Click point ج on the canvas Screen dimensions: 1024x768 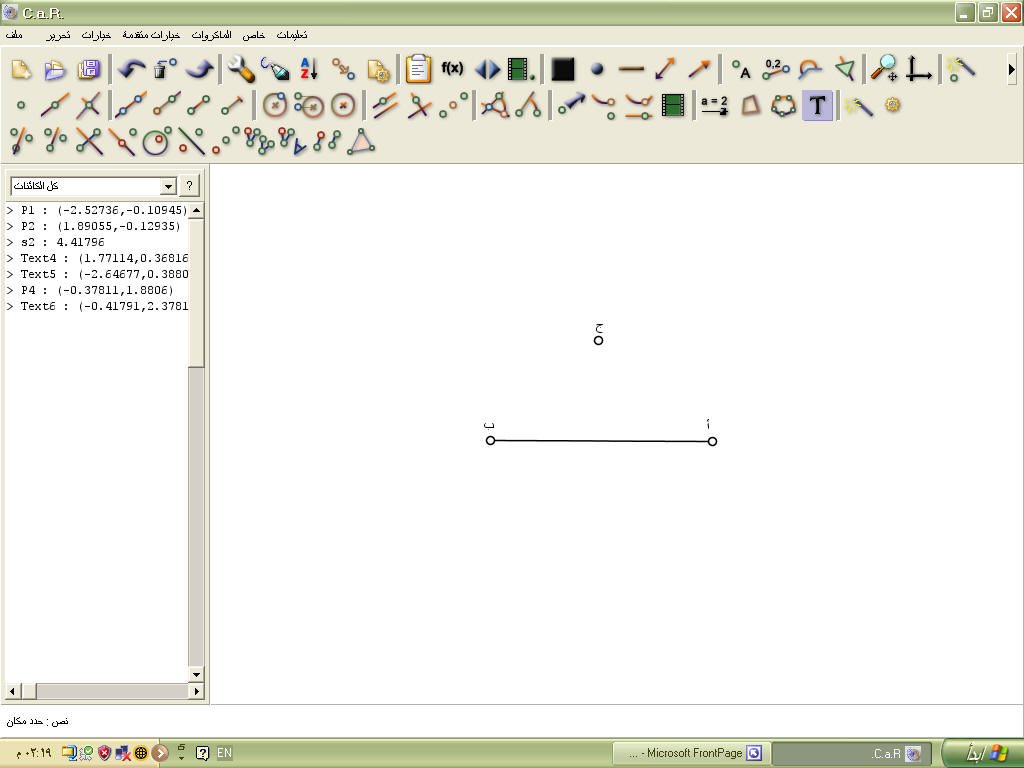coord(598,340)
